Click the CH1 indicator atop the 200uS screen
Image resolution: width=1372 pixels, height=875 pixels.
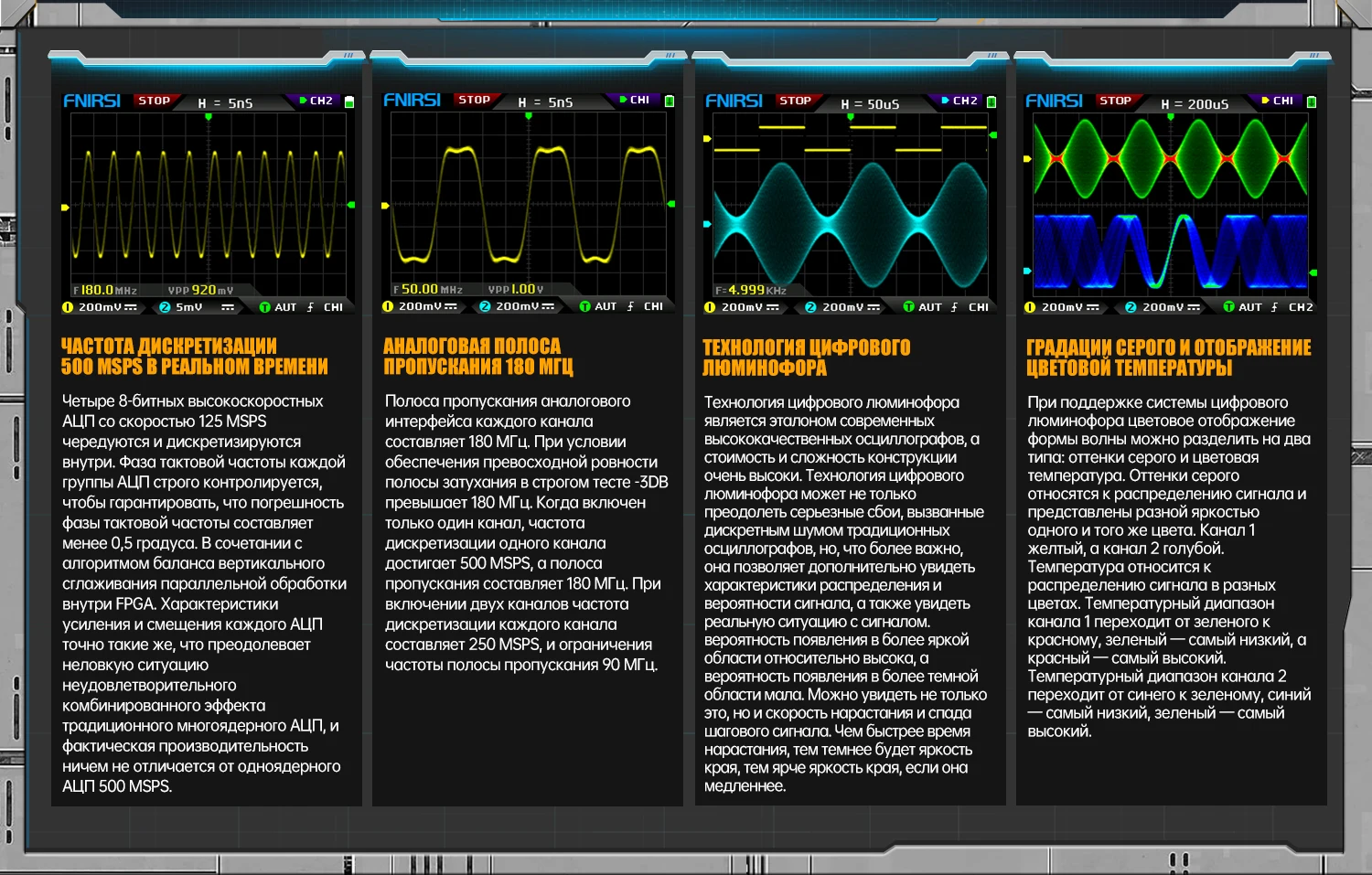click(1279, 101)
